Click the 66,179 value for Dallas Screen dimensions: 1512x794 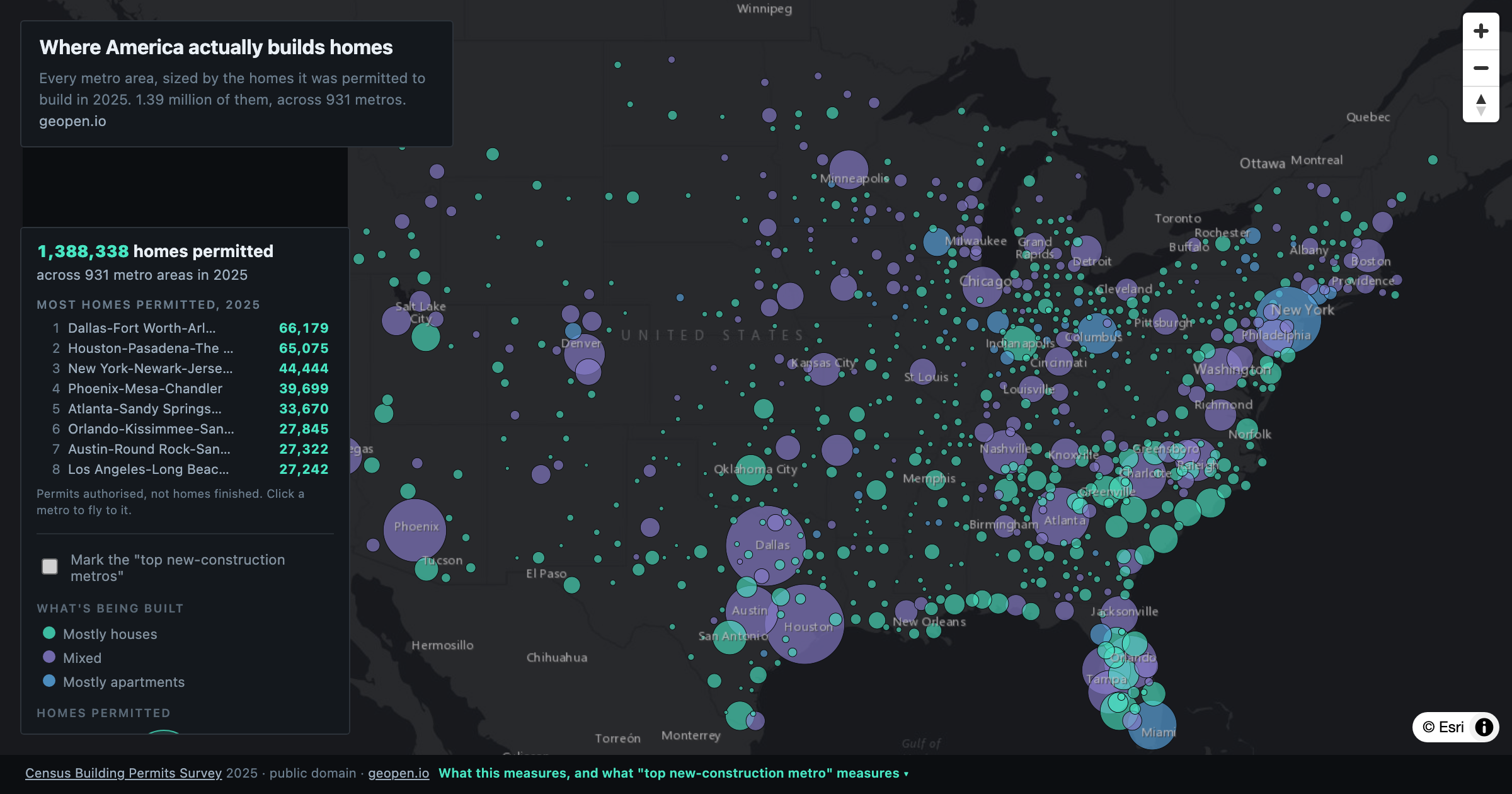(x=304, y=328)
